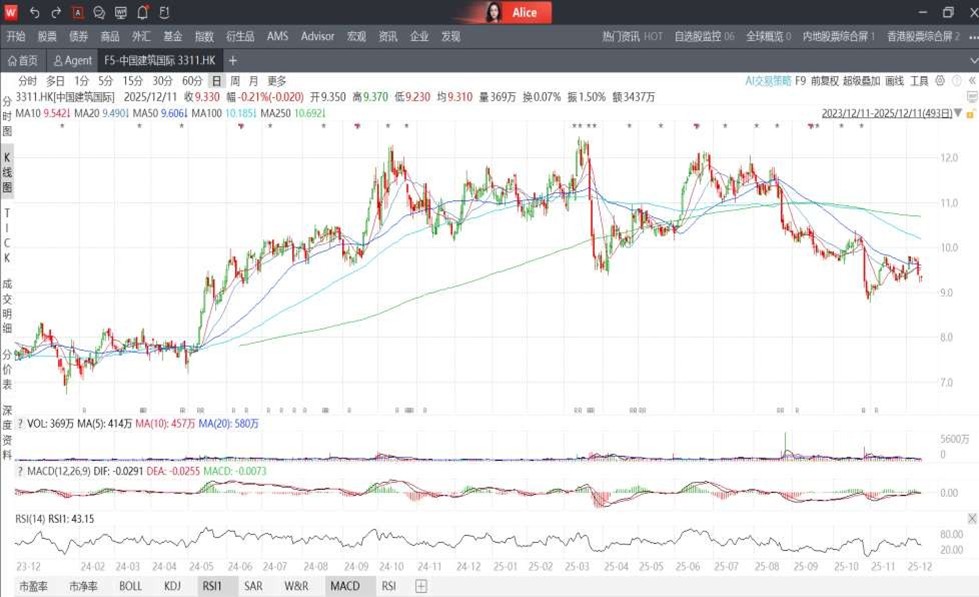Viewport: 979px width, 597px height.
Task: Open help for the MACD indicator
Action: click(19, 471)
